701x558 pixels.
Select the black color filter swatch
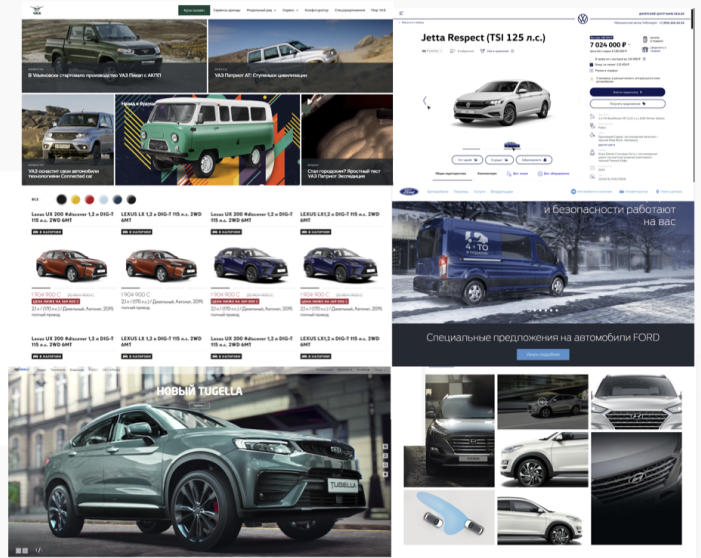tap(62, 199)
